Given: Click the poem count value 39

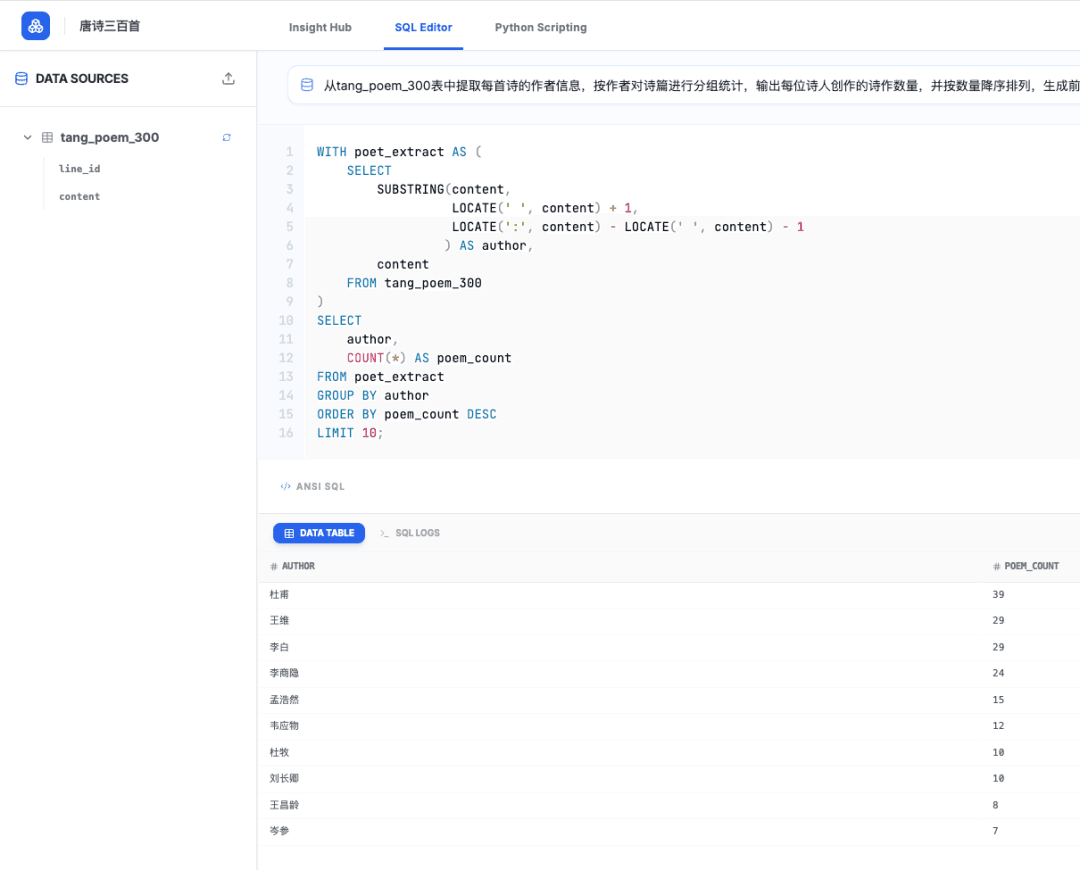Looking at the screenshot, I should tap(998, 594).
